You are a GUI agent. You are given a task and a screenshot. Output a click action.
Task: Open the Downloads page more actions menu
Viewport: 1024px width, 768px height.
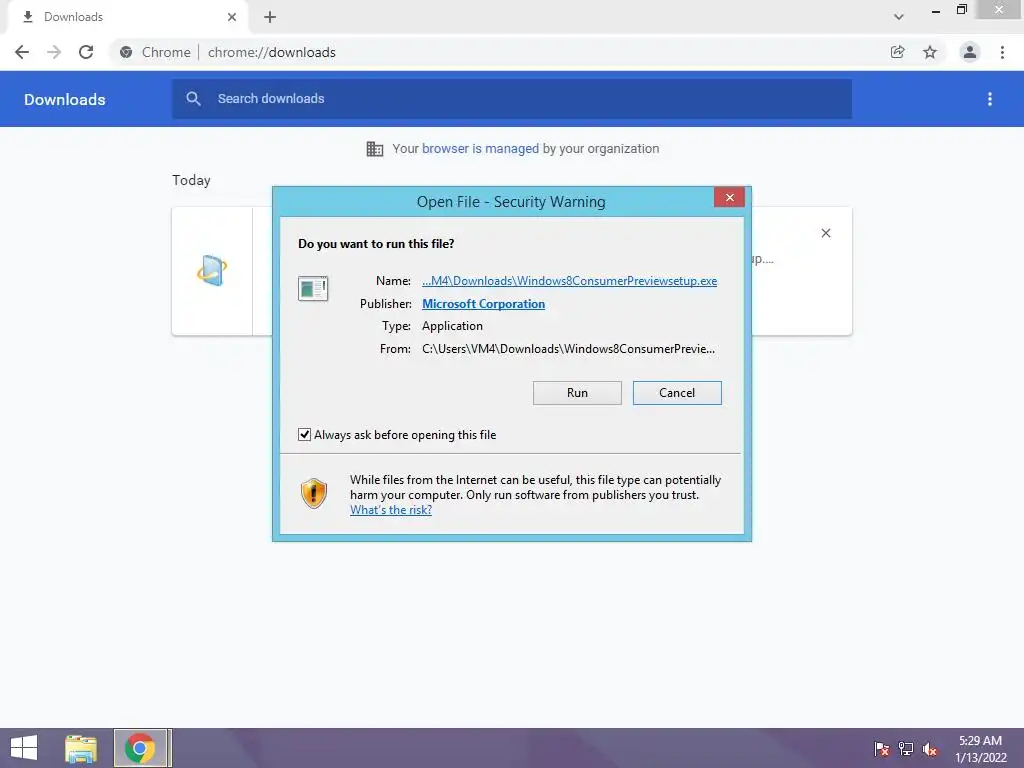[x=990, y=99]
